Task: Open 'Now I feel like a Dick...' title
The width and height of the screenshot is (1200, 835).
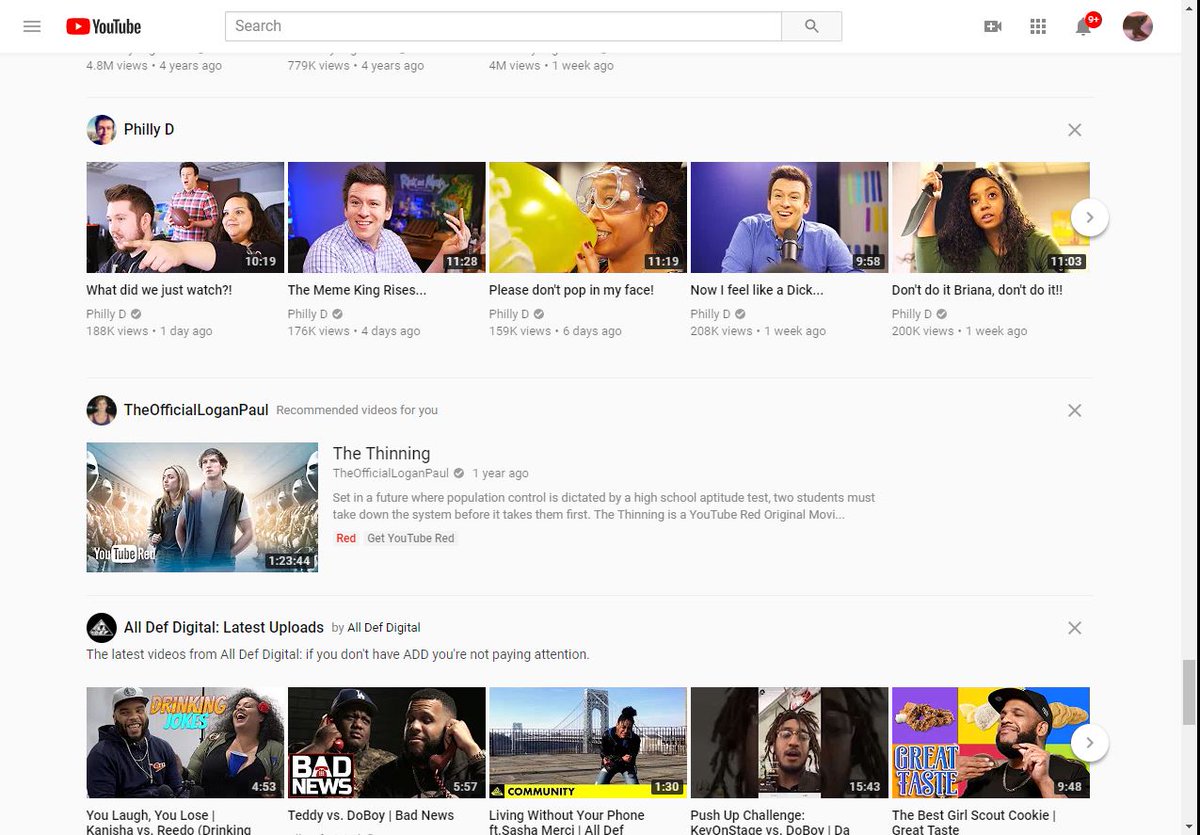Action: pyautogui.click(x=757, y=290)
